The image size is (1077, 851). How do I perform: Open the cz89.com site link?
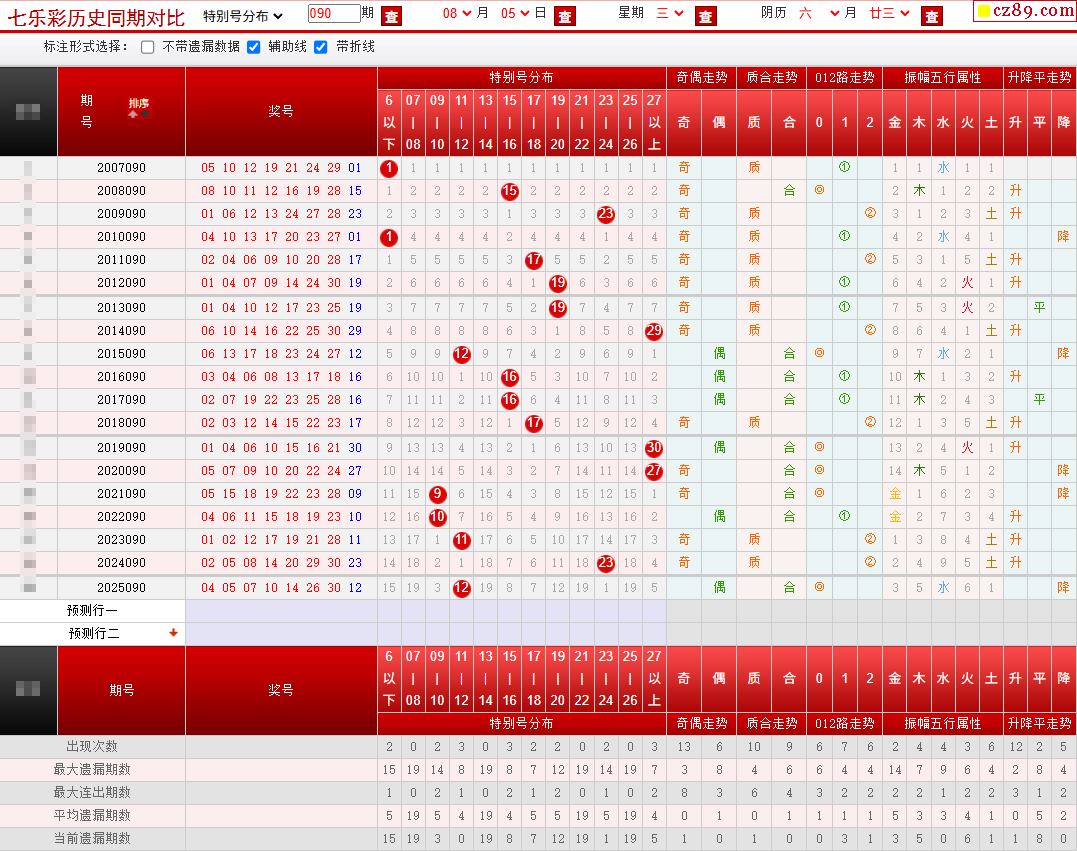[1025, 11]
